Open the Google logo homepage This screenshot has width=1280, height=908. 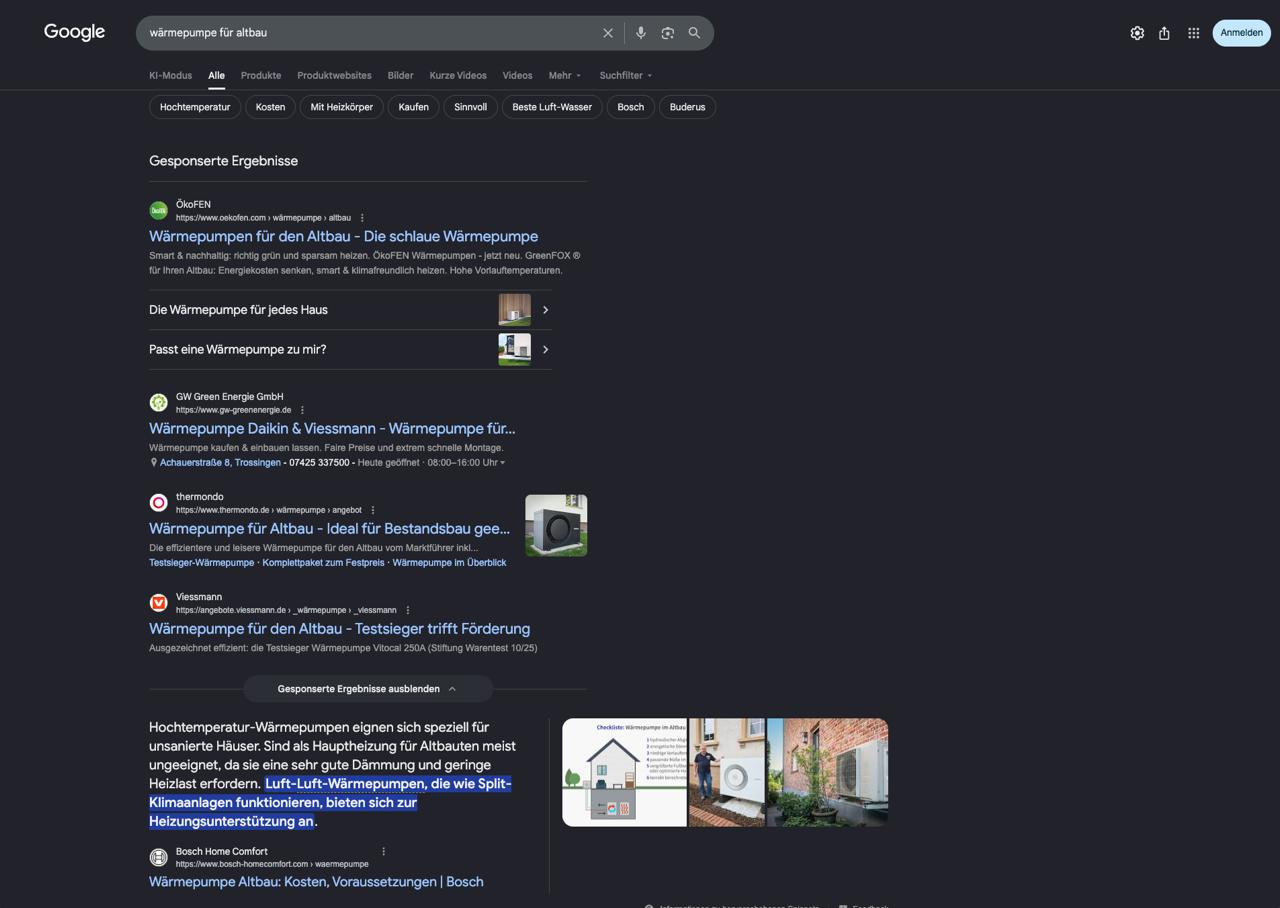74,32
